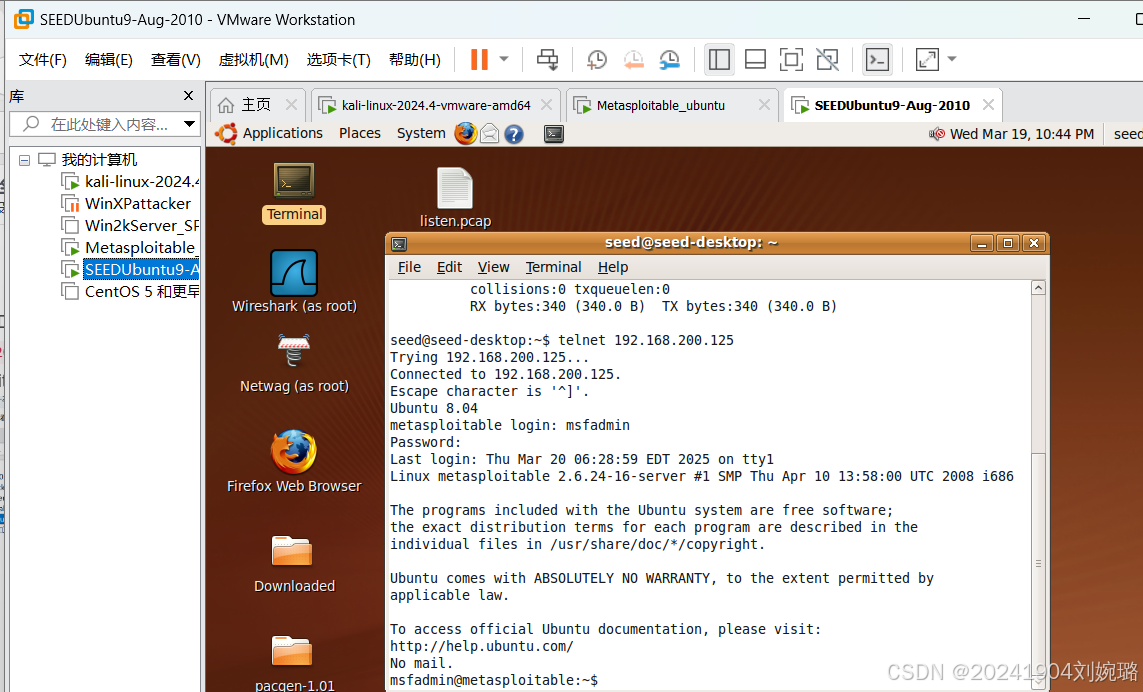The height and width of the screenshot is (692, 1143).
Task: Close the 库 library panel
Action: 189,96
